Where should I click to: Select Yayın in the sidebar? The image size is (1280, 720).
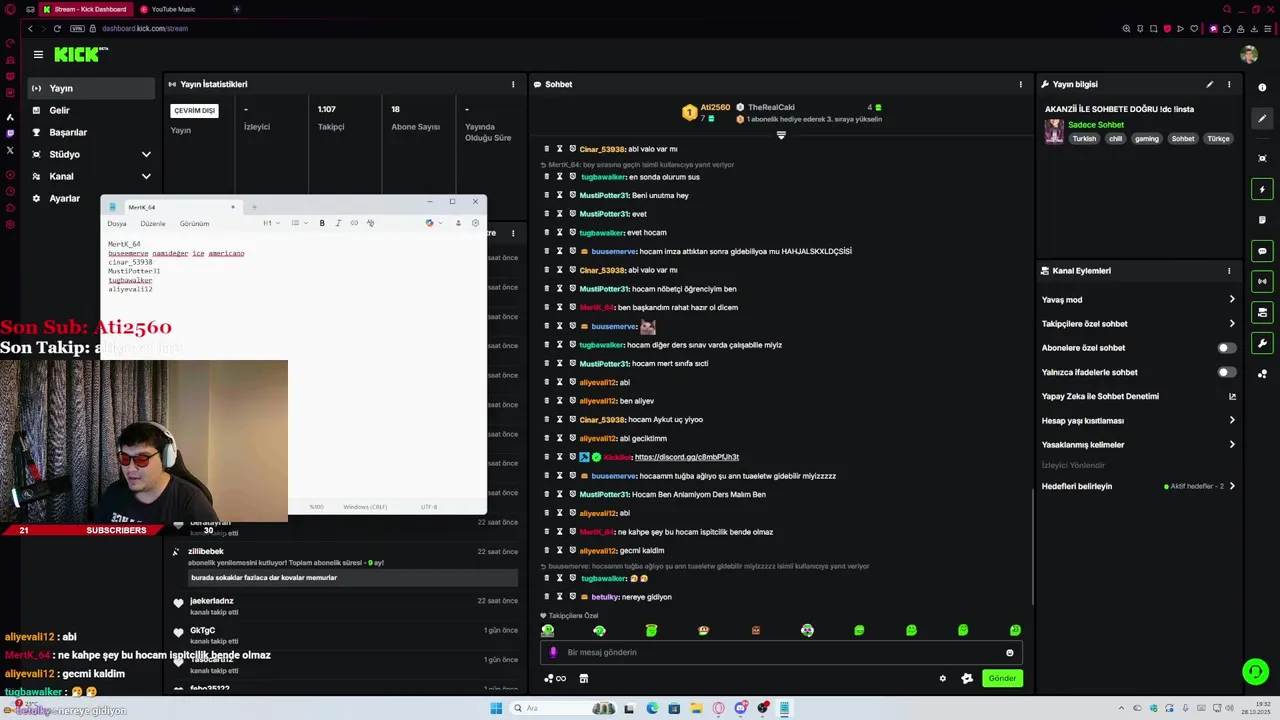click(92, 88)
